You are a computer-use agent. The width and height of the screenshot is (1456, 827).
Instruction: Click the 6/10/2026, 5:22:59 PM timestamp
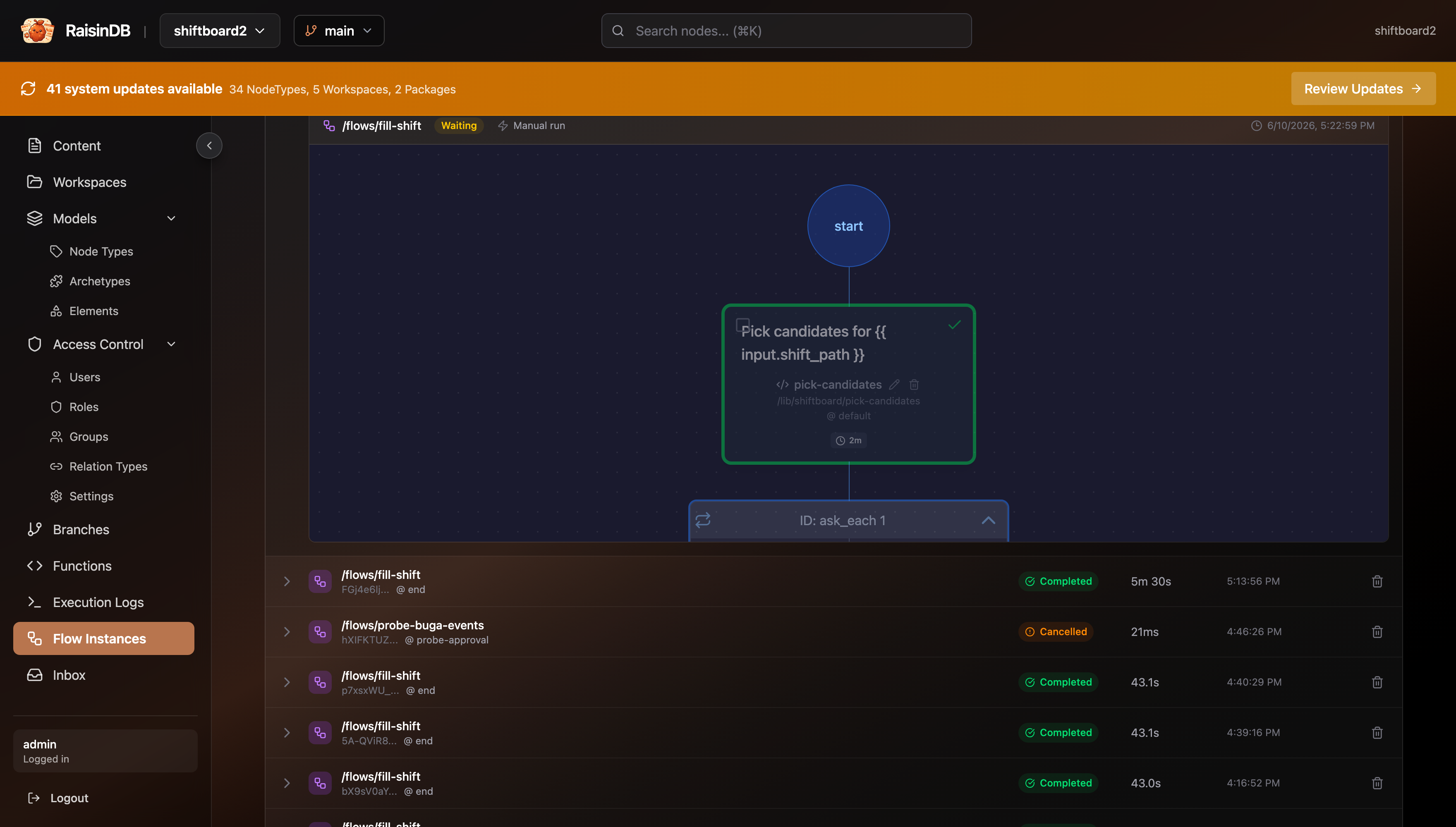tap(1320, 126)
